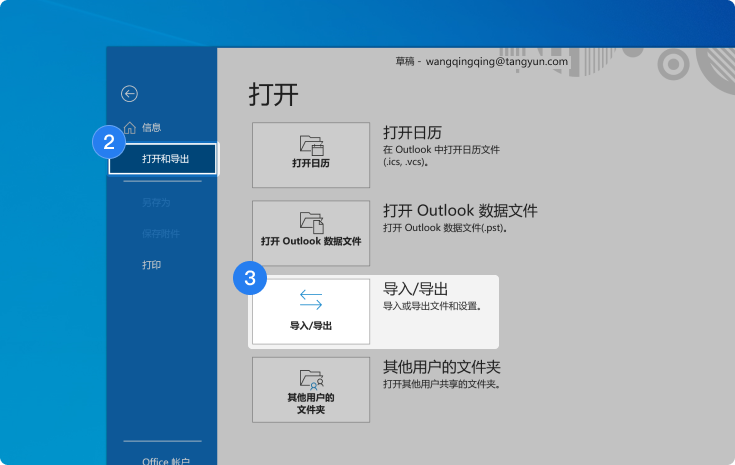735x465 pixels.
Task: Click the calendar folder icon in 打开日历
Action: point(312,145)
